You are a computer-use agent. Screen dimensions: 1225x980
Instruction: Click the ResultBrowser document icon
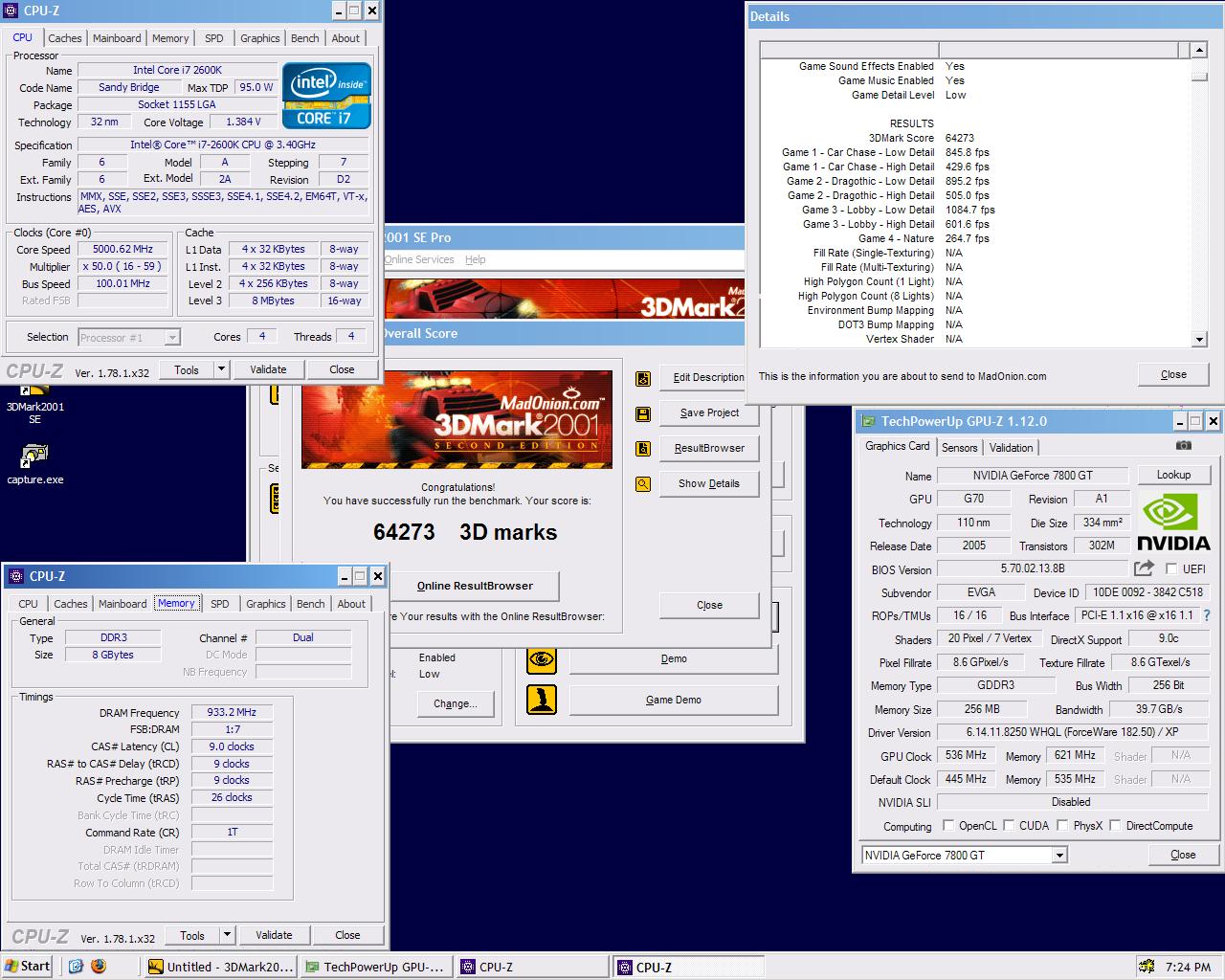tap(643, 449)
